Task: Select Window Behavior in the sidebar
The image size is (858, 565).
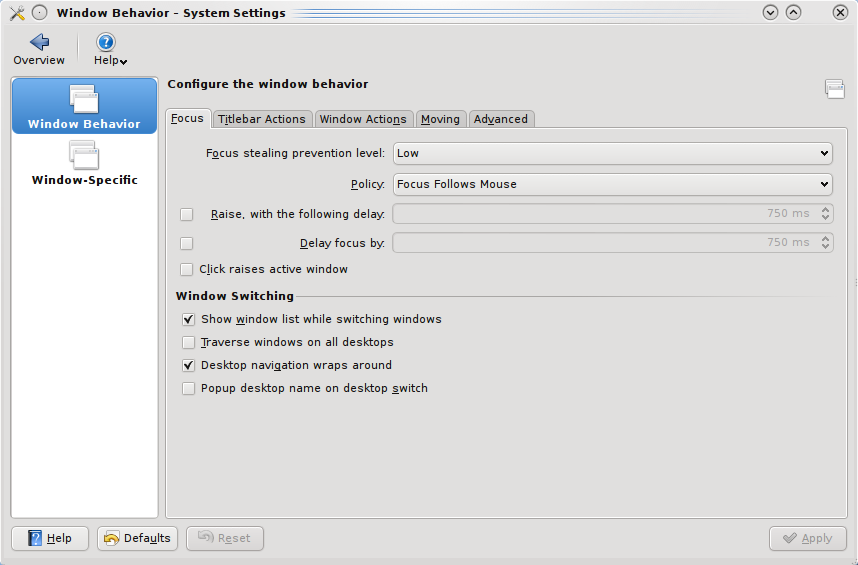Action: click(84, 106)
